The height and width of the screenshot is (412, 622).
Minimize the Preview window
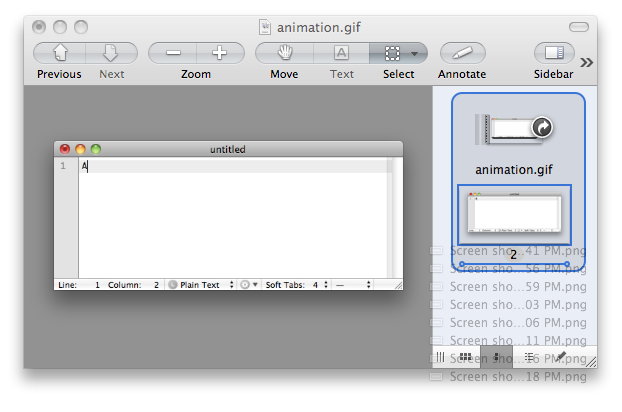[x=60, y=27]
